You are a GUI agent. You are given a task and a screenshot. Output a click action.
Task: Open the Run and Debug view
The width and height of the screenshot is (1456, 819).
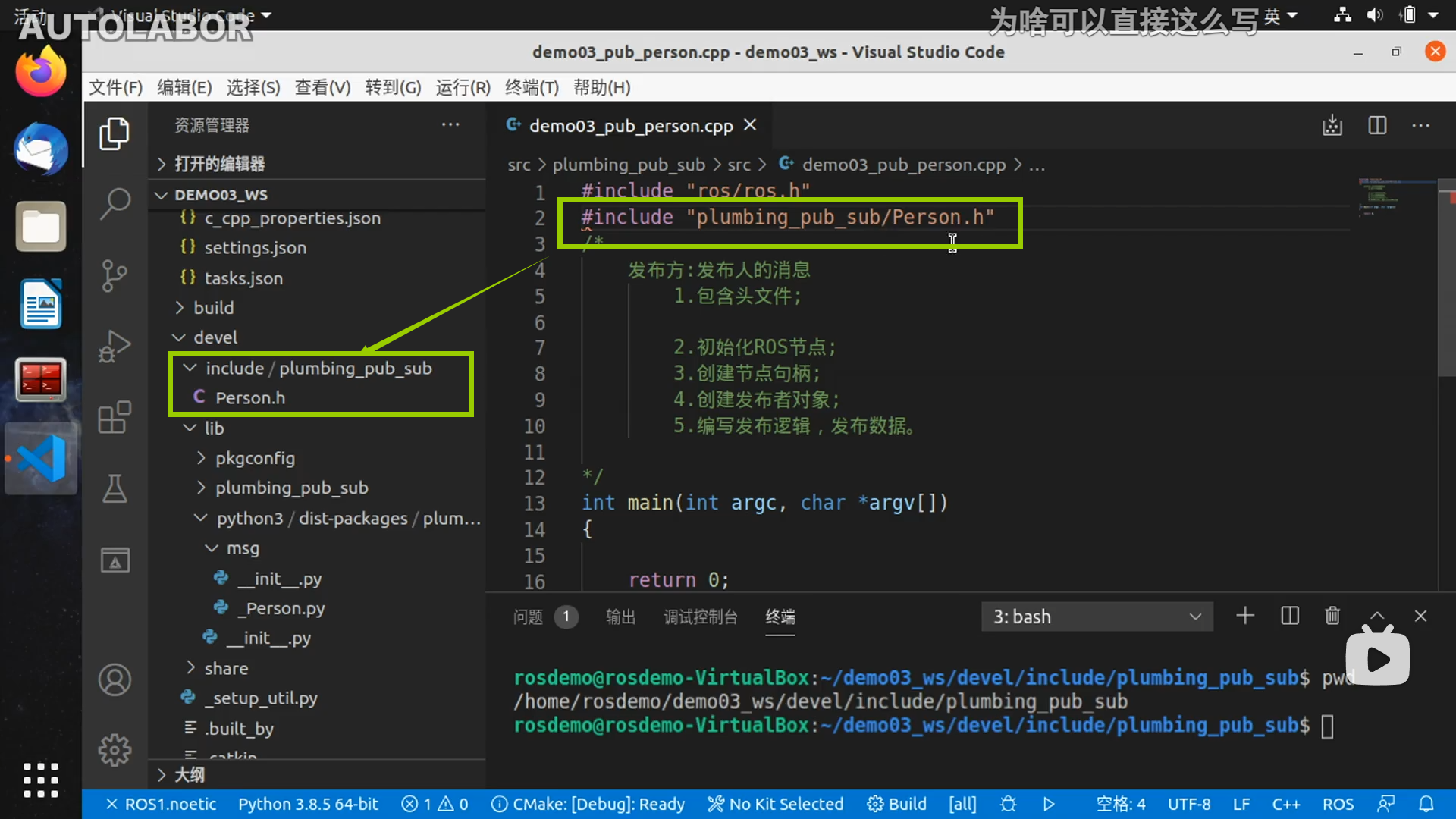115,347
